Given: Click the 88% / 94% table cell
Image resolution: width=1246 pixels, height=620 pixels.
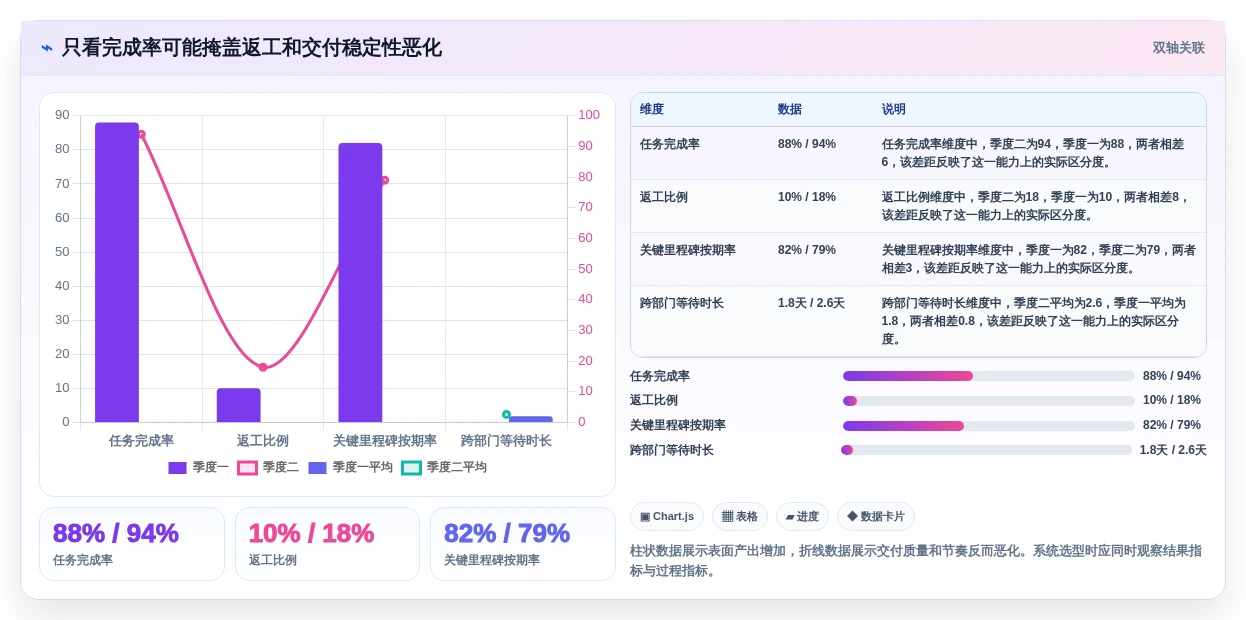Looking at the screenshot, I should pyautogui.click(x=807, y=144).
